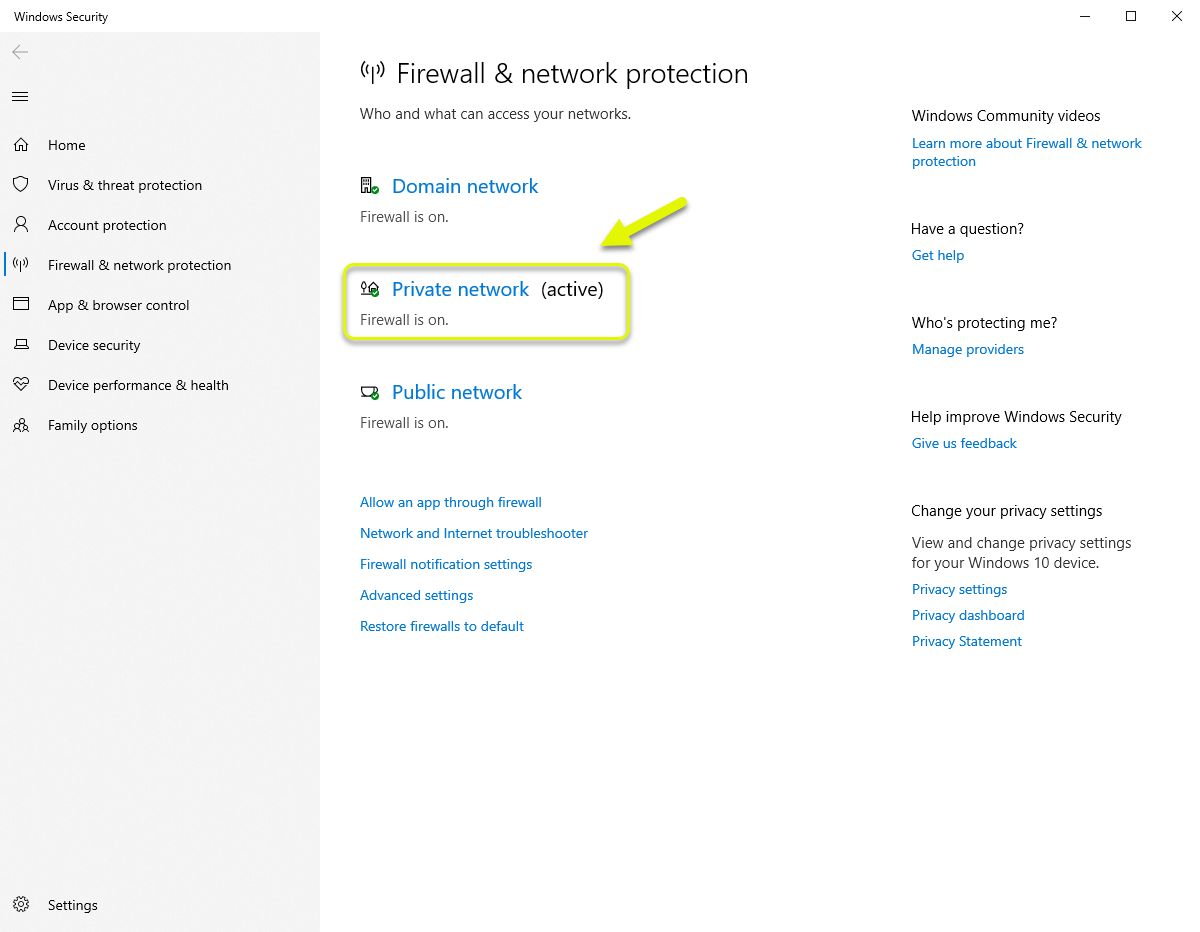Click the back arrow icon
The height and width of the screenshot is (932, 1200).
pyautogui.click(x=20, y=52)
